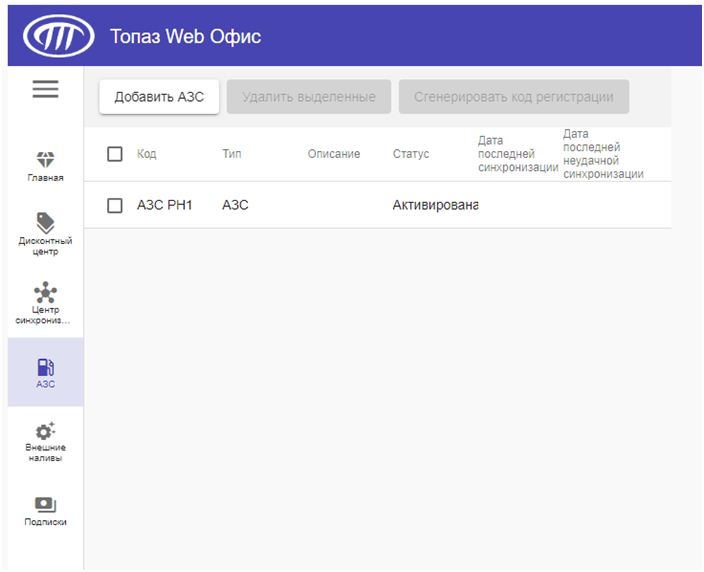Open Подписки money icon

pos(45,504)
